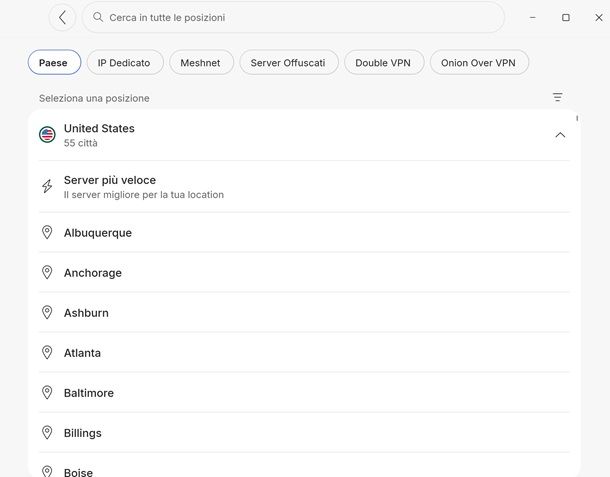Open the Onion Over VPN tab
Viewport: 610px width, 477px height.
pos(478,62)
